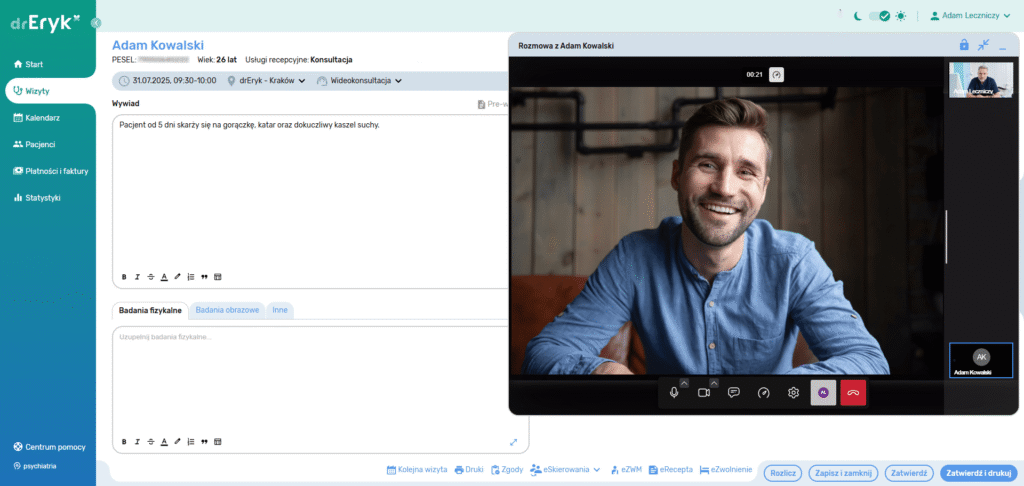This screenshot has width=1024, height=486.
Task: Switch to the Badania fizykalne tab
Action: coord(150,310)
